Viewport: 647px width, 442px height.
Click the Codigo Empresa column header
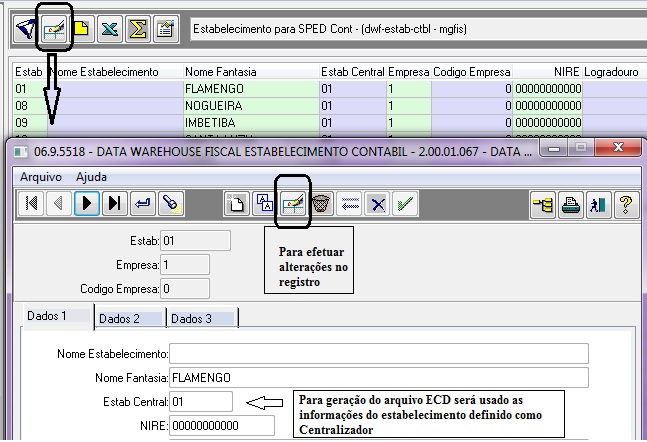(472, 72)
